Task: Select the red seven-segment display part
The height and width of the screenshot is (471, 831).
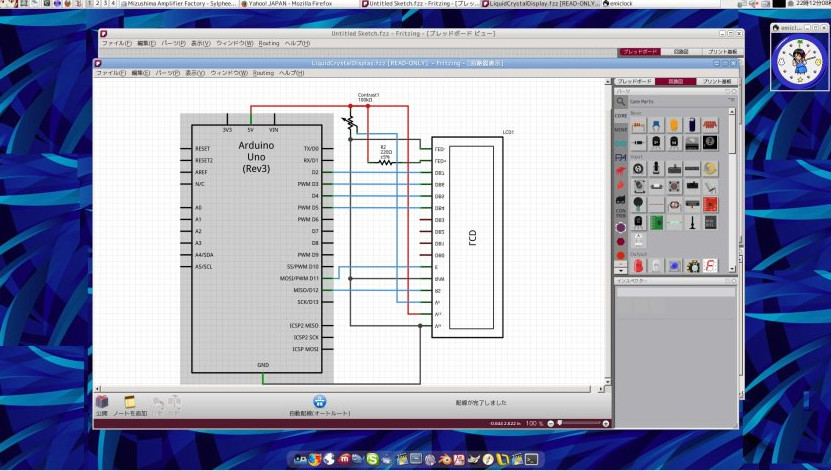Action: coord(710,265)
